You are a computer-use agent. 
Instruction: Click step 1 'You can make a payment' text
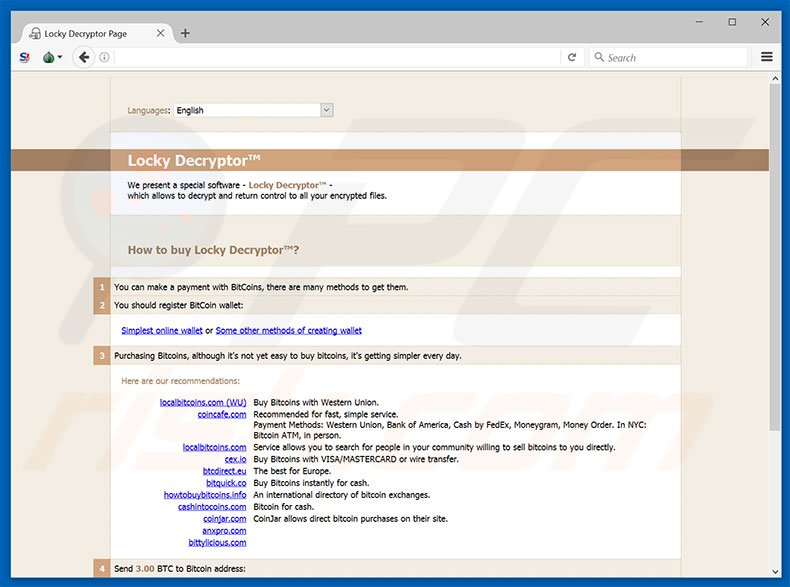(x=261, y=287)
